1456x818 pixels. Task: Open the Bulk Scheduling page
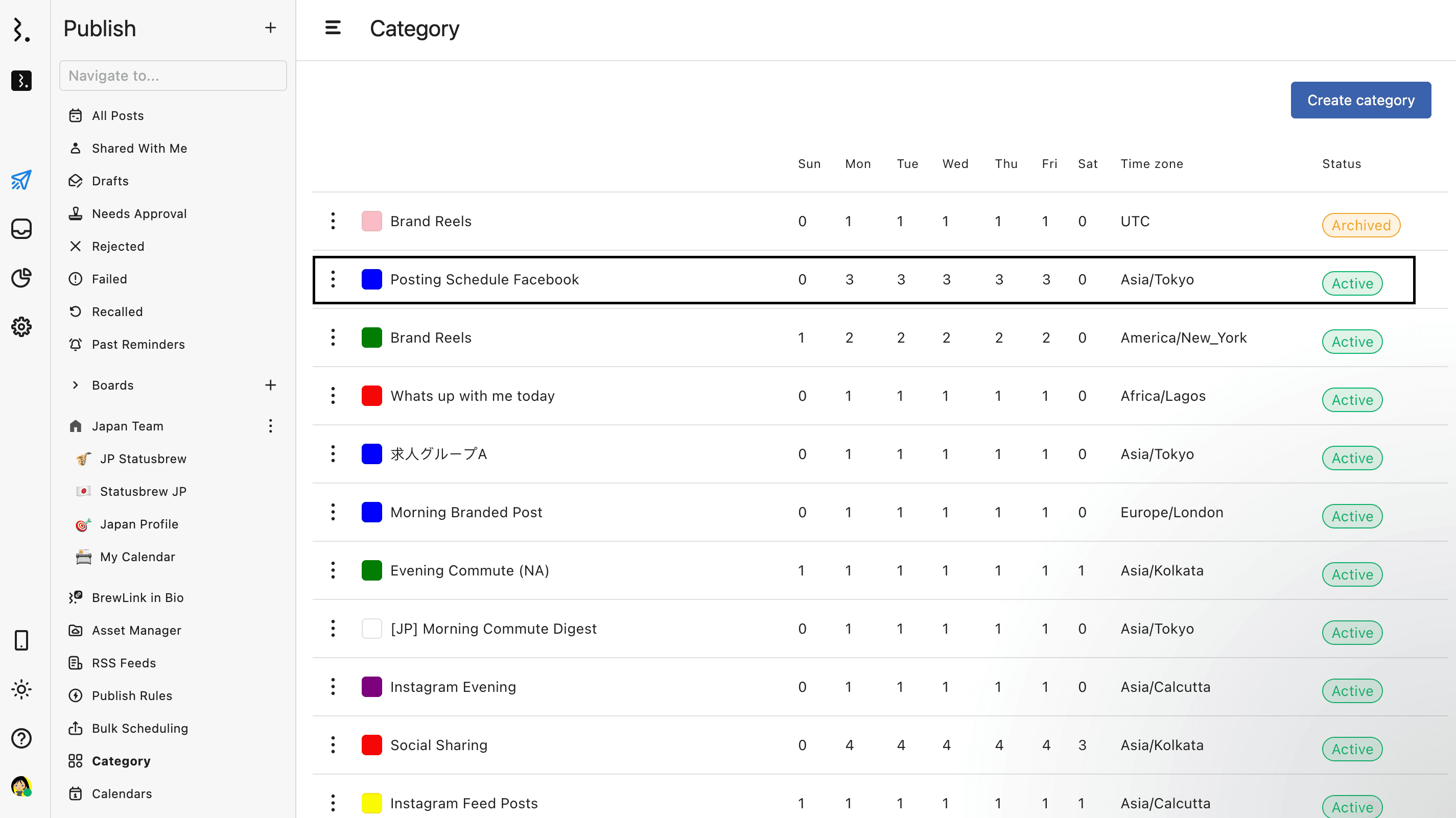pyautogui.click(x=139, y=728)
